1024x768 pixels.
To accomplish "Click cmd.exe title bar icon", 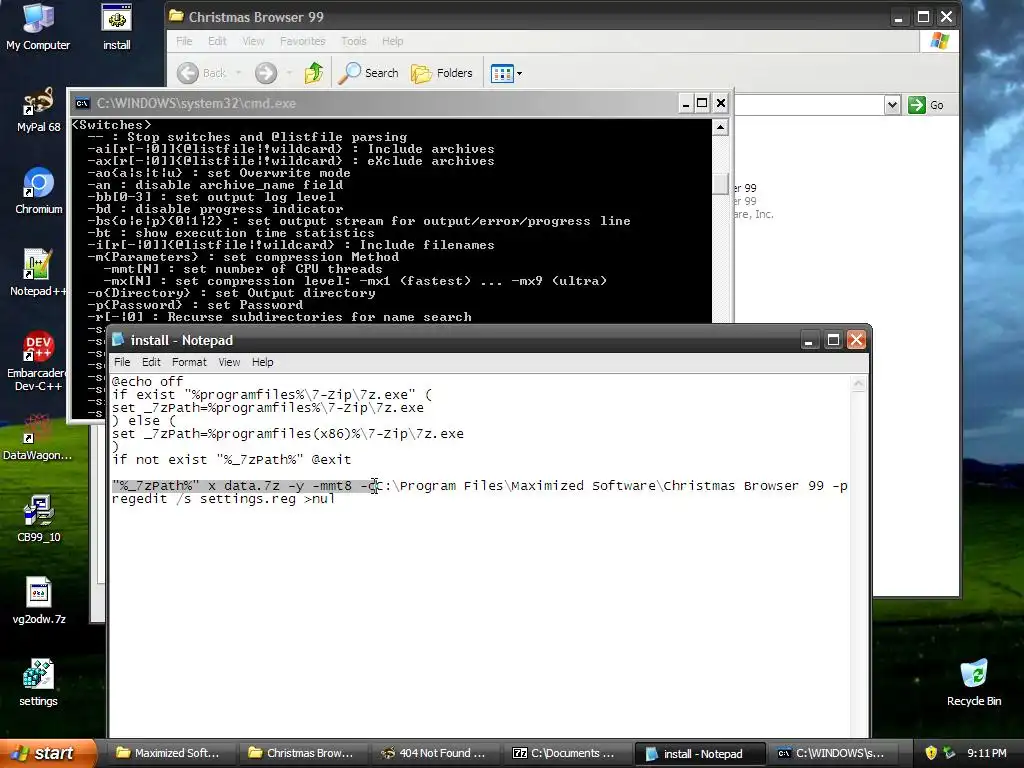I will (82, 103).
